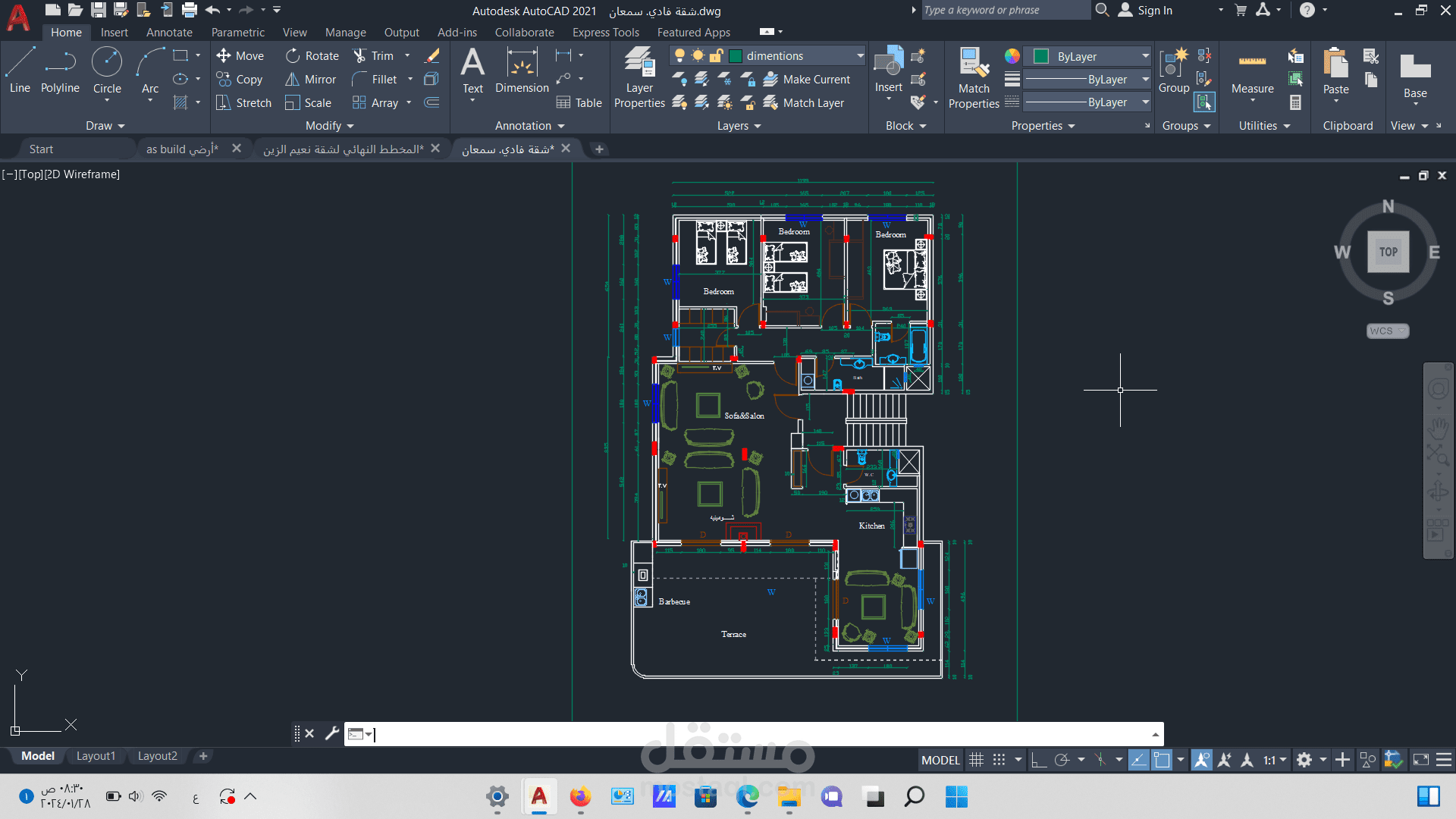Switch to the Layout1 tab

[x=96, y=756]
